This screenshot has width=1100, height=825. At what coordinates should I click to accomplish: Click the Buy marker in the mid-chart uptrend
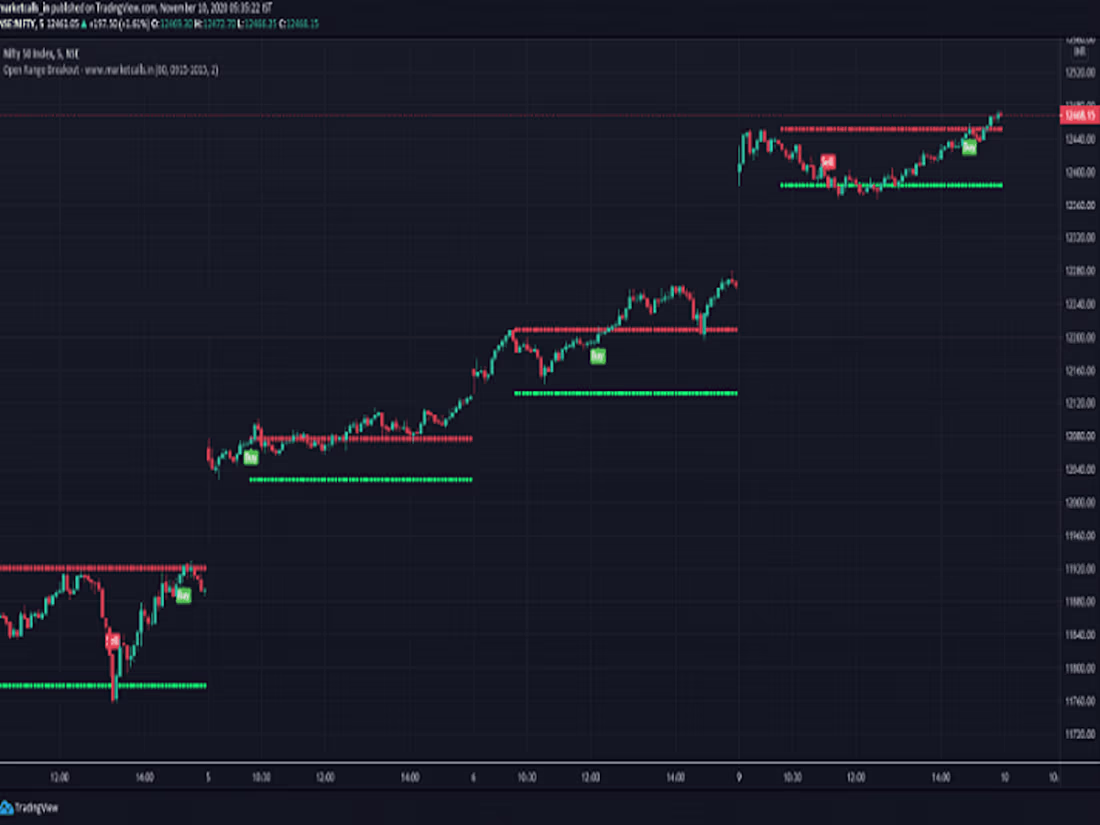(x=597, y=356)
